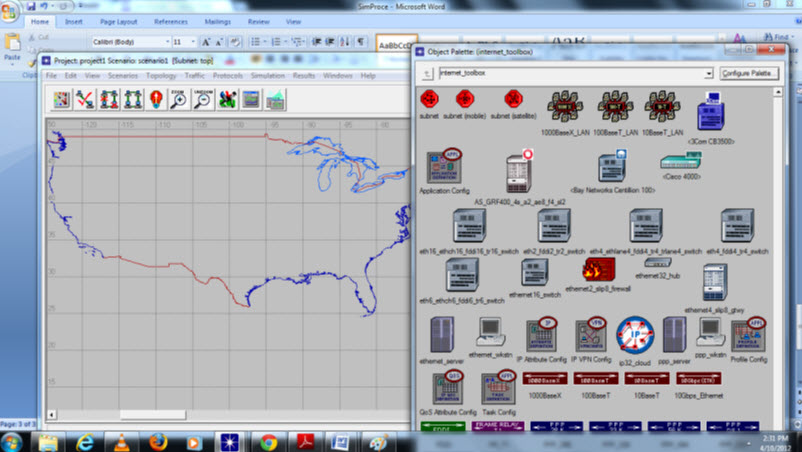Select the ethernet4_slip8_gtwy icon
Screen dimensions: 802x452
715,282
